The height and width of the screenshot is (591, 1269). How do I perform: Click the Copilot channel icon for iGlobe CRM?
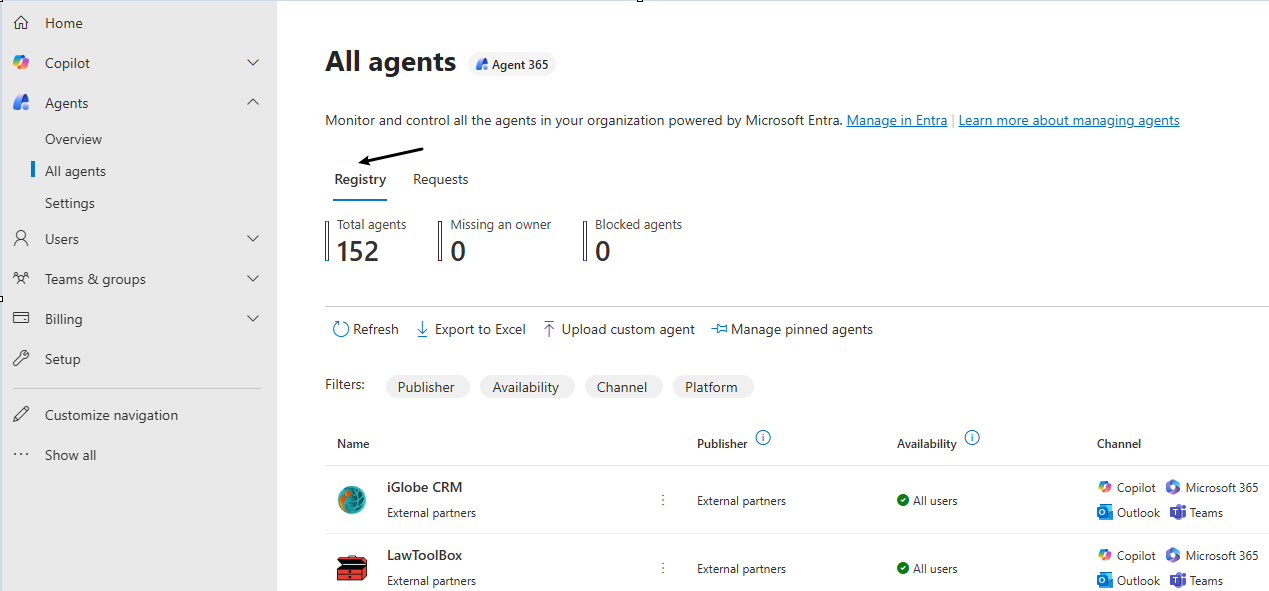pos(1105,488)
